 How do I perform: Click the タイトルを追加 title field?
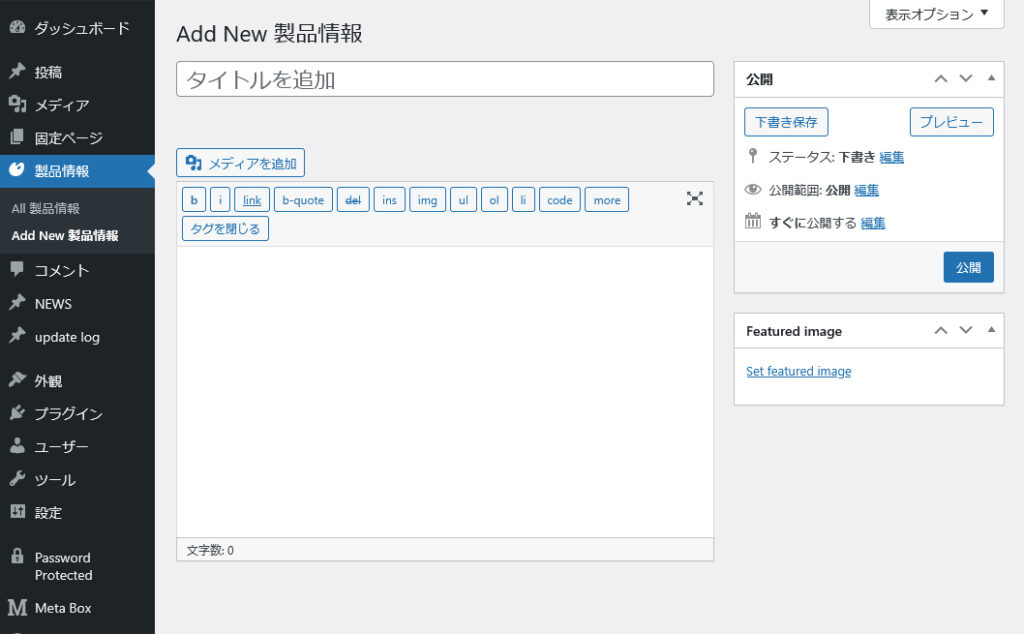[x=444, y=79]
